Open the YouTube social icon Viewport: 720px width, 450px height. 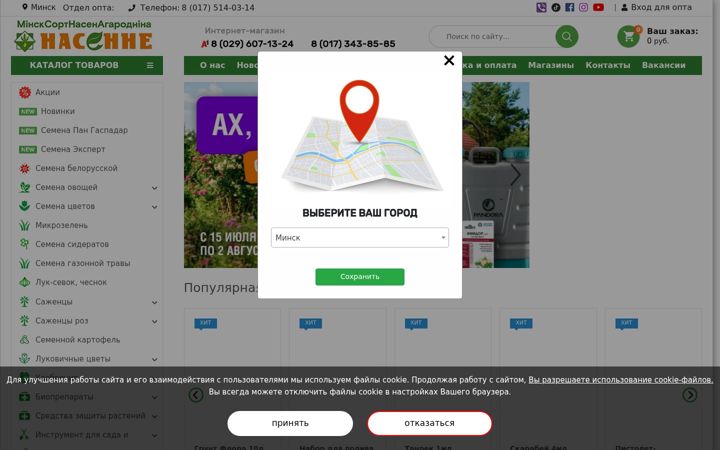click(x=598, y=7)
